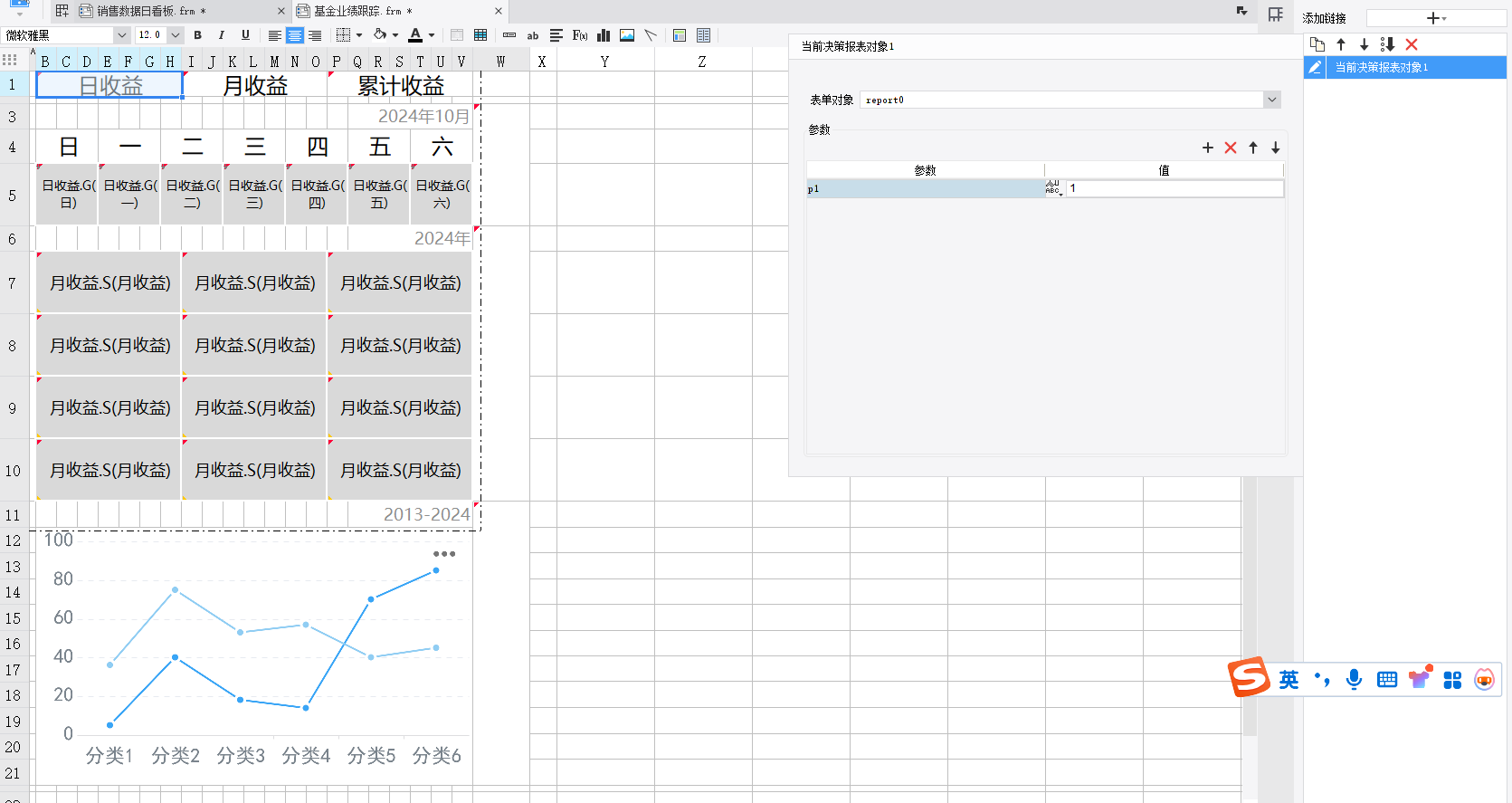The width and height of the screenshot is (1512, 803).
Task: Open the 添加链接 plus dropdown
Action: point(1436,18)
